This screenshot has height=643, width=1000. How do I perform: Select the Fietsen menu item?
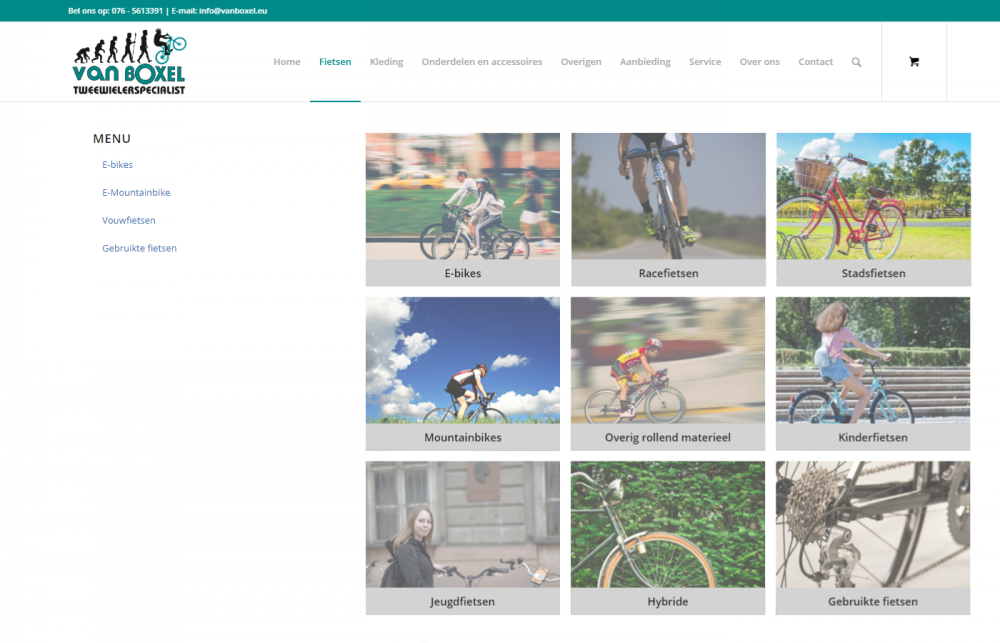pyautogui.click(x=335, y=62)
